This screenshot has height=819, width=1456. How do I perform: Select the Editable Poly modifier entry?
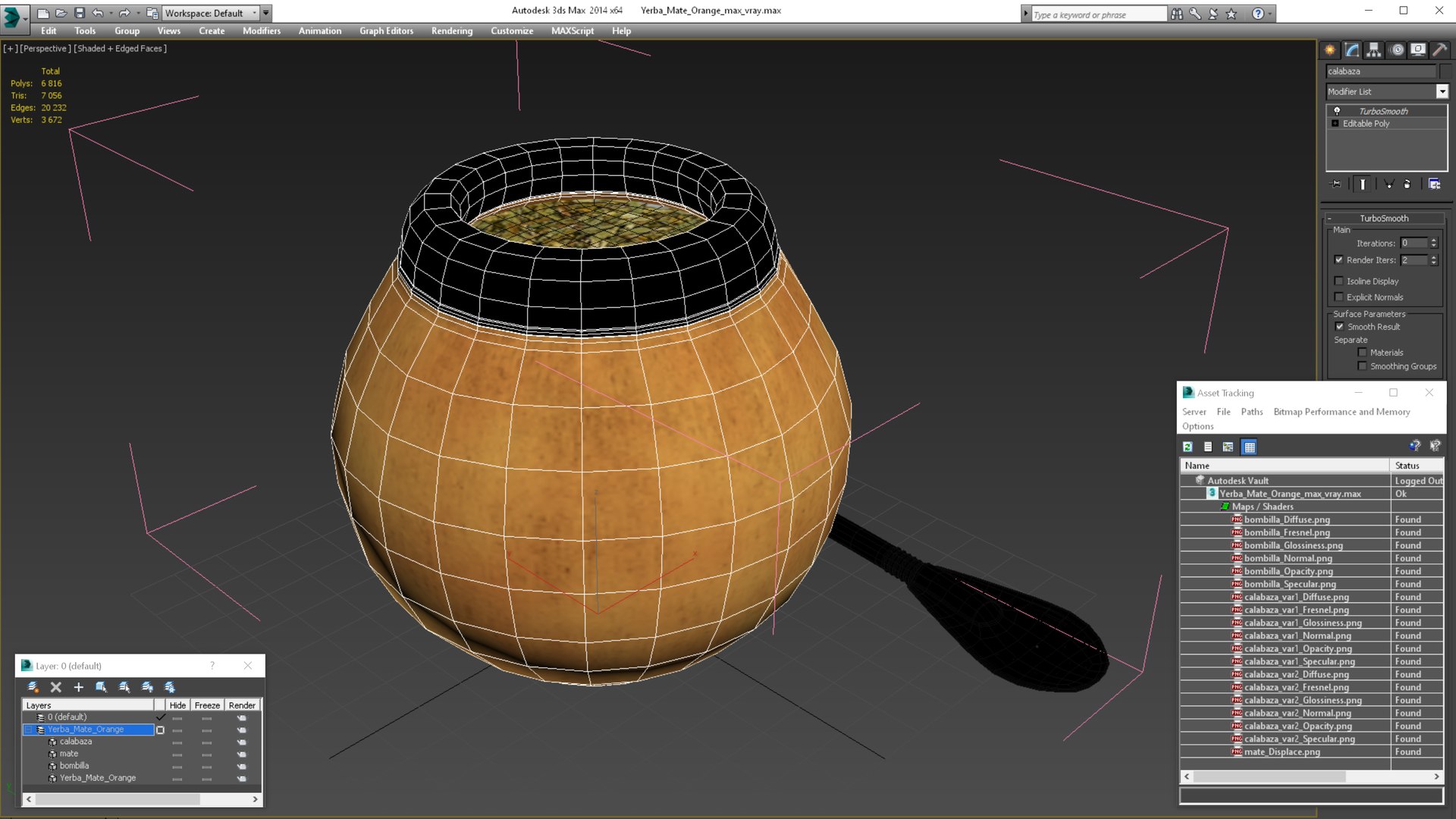tap(1366, 124)
